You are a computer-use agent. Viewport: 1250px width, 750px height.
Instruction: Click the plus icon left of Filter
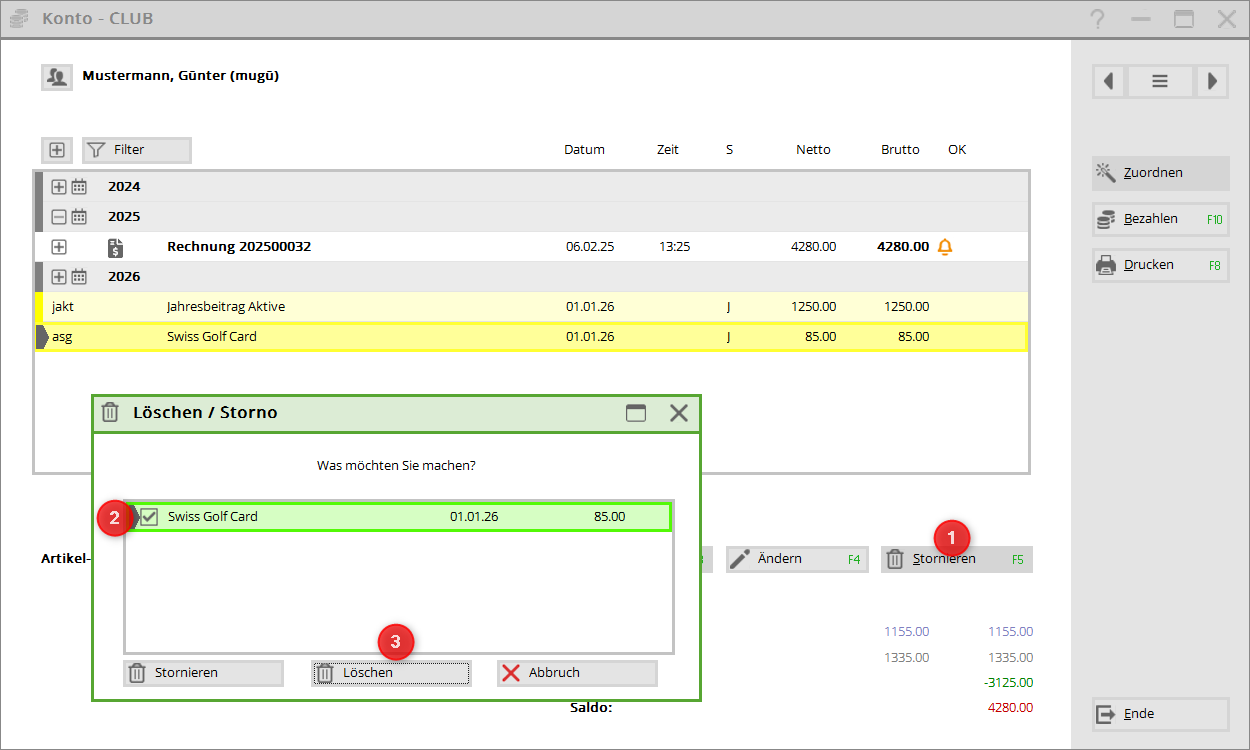click(57, 150)
